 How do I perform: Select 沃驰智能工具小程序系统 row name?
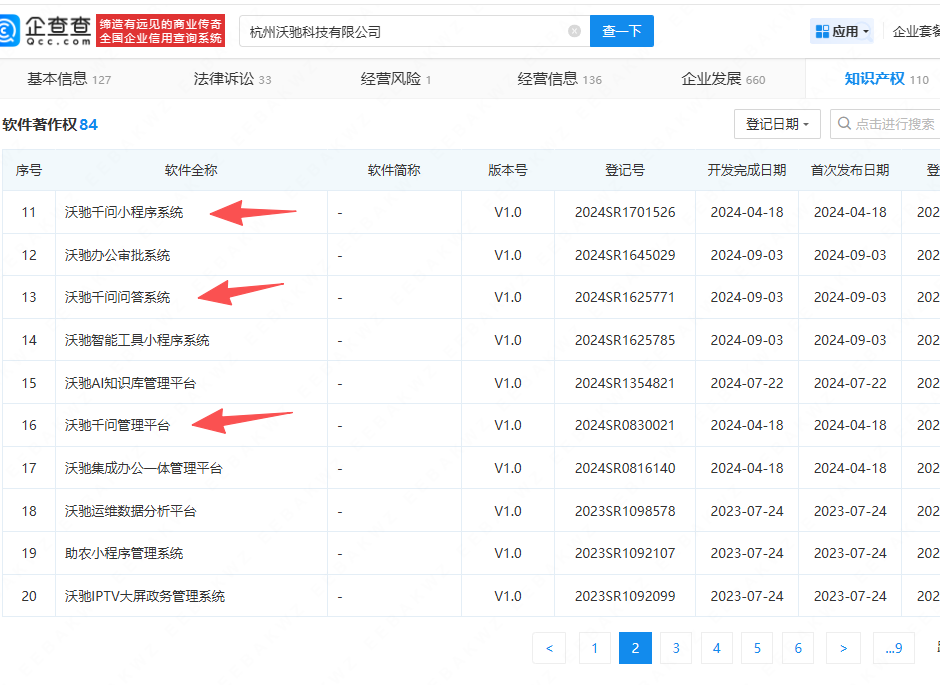[137, 340]
